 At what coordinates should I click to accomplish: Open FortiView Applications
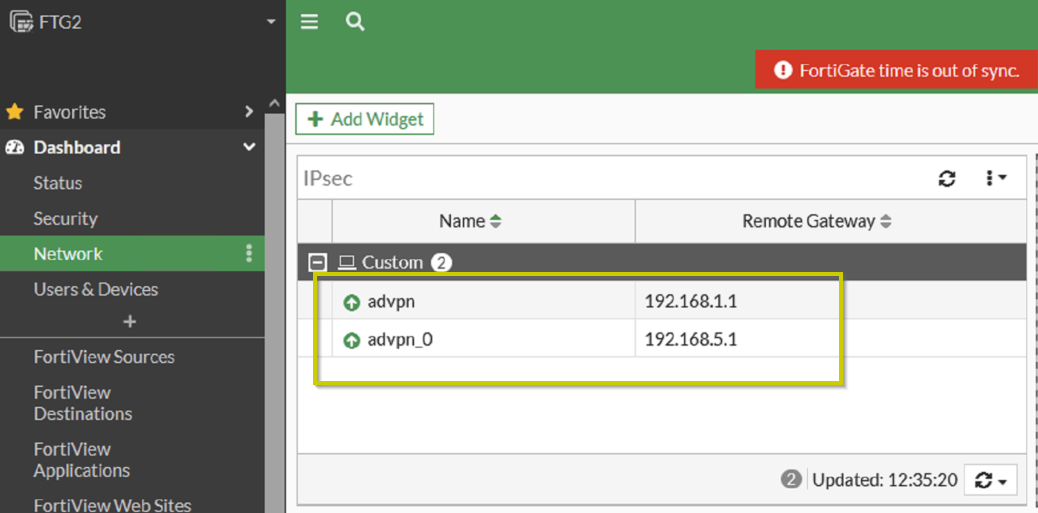[81, 460]
